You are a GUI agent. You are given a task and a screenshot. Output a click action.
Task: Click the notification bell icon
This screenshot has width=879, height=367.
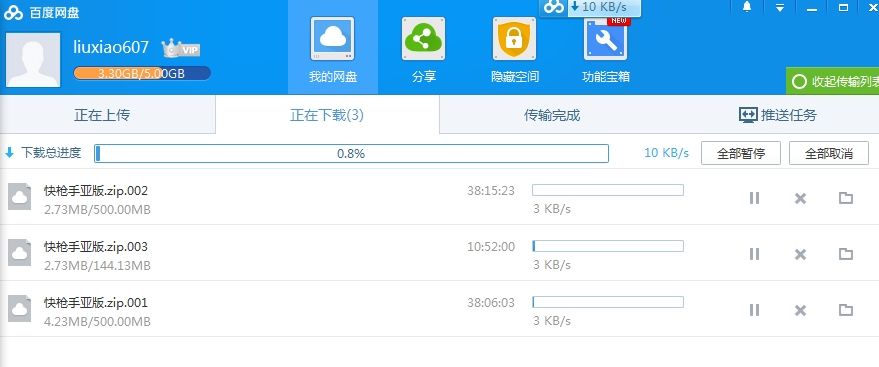[747, 7]
